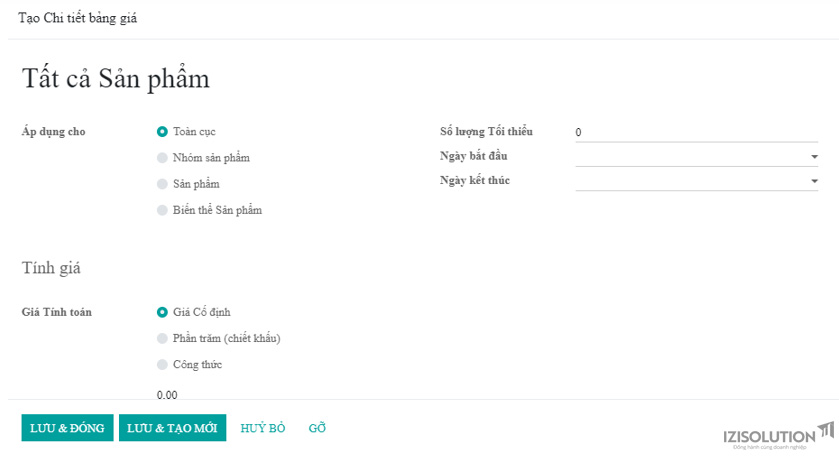Image resolution: width=839 pixels, height=456 pixels.
Task: Click the LƯU & ĐÓNG button
Action: [67, 428]
